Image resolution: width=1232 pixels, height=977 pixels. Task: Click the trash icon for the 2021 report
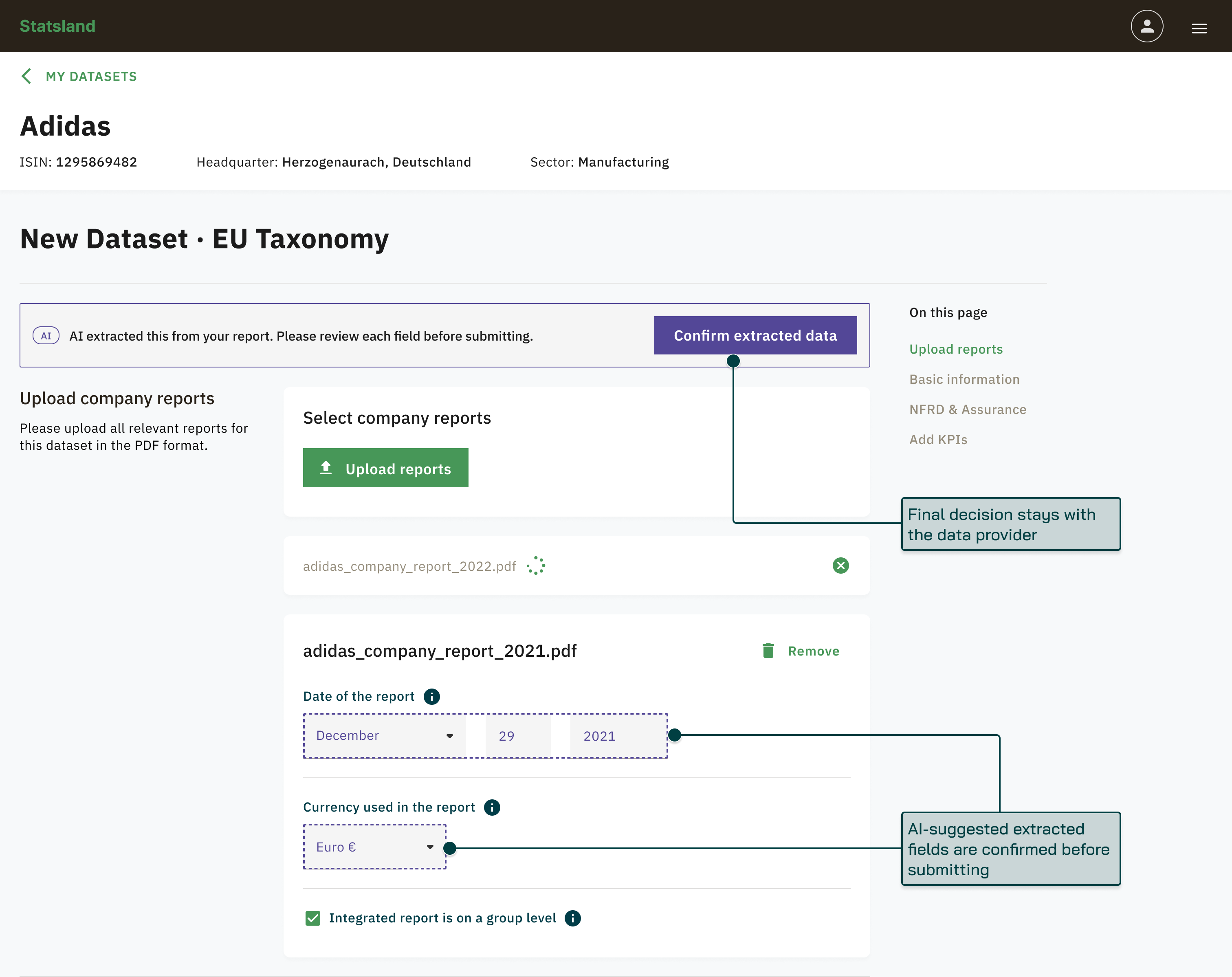768,651
